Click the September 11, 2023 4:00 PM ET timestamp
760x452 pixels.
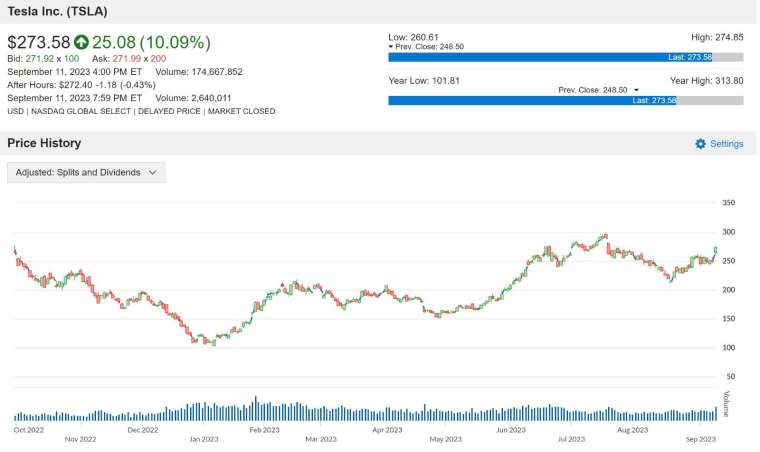75,72
